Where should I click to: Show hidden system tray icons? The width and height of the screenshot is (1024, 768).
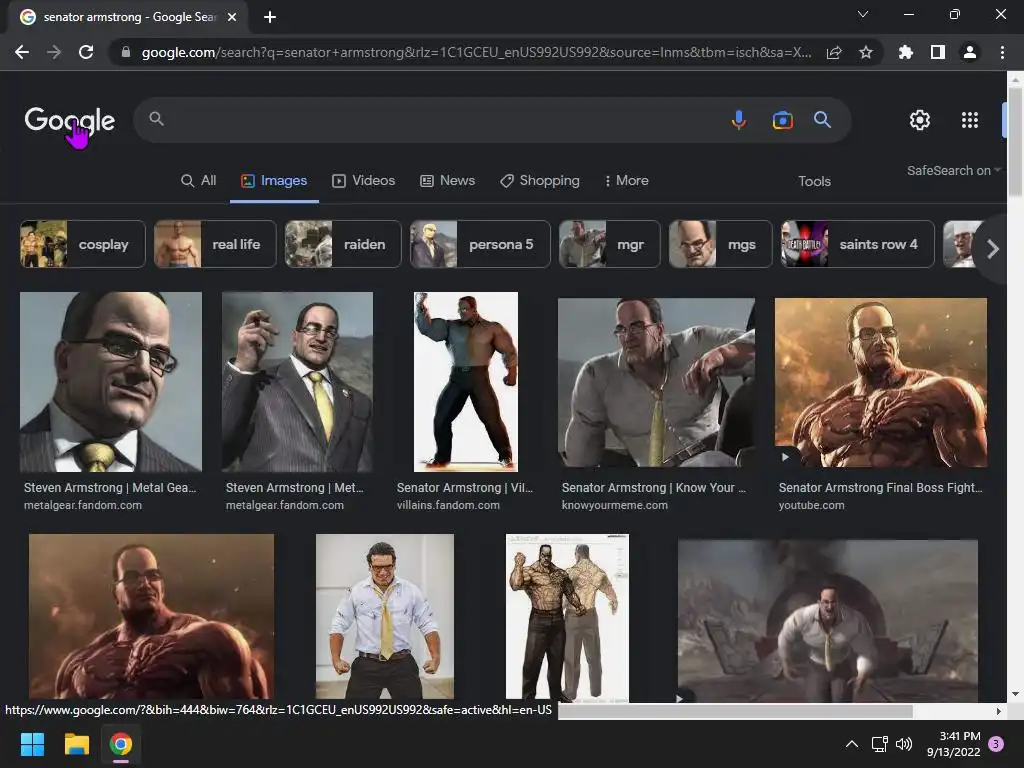pos(852,744)
